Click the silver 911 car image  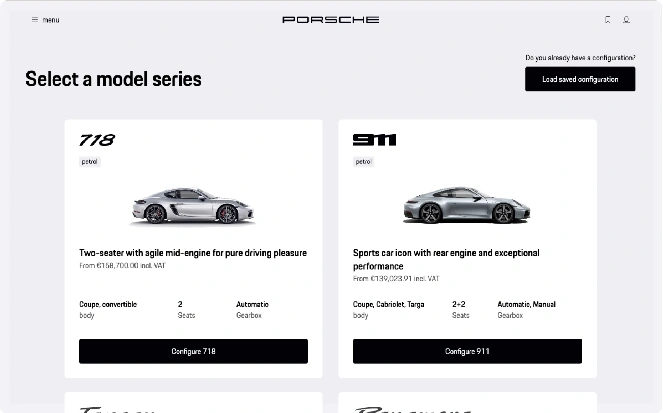(x=466, y=205)
